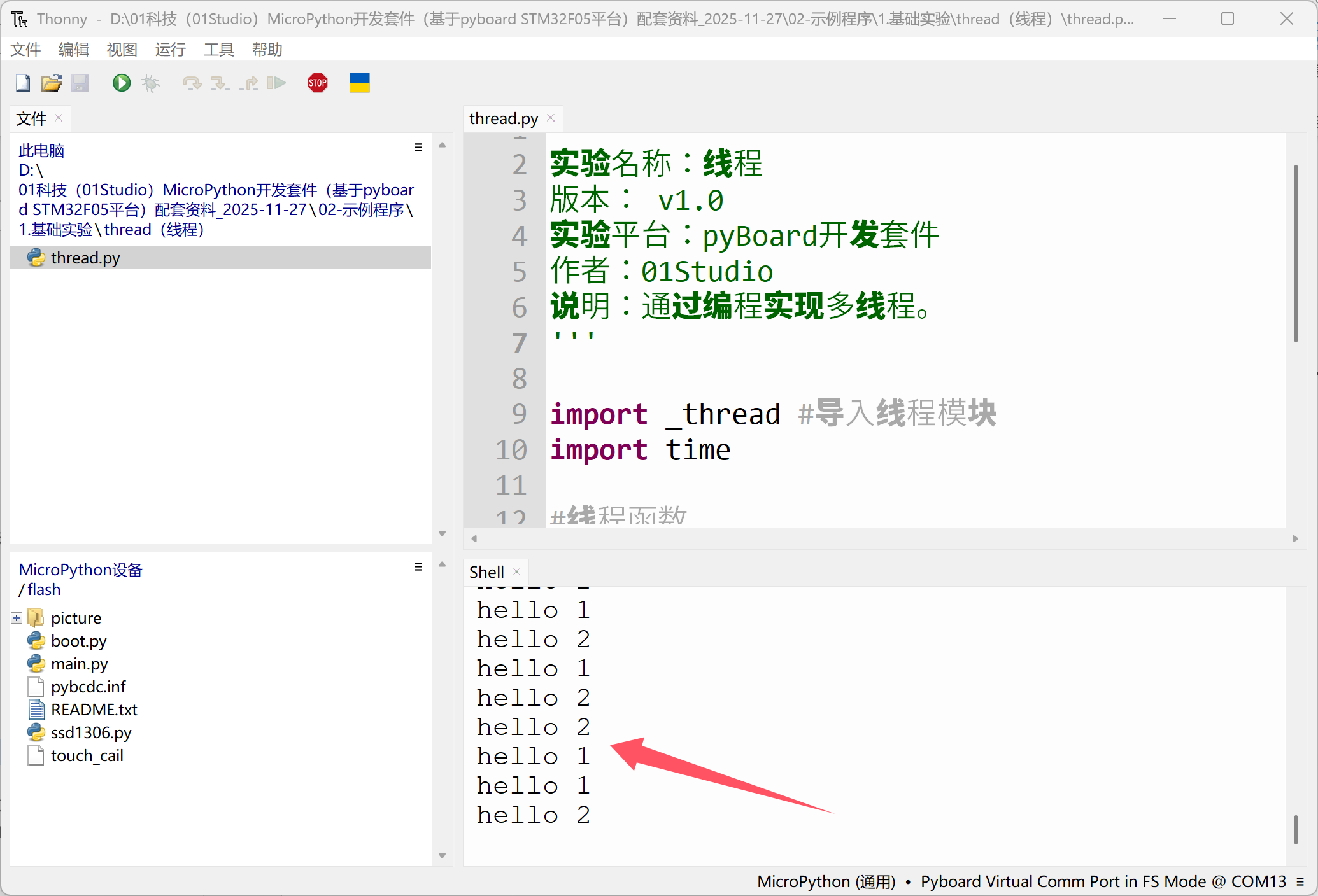Click the Step over debug icon
The height and width of the screenshot is (896, 1318).
(191, 83)
